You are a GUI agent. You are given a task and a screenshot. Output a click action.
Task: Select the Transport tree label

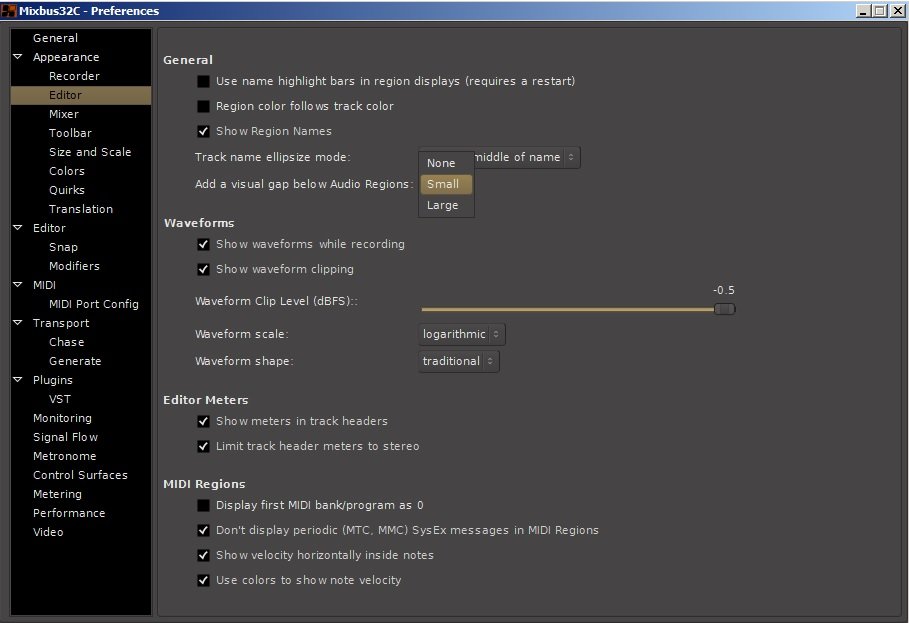coord(61,323)
